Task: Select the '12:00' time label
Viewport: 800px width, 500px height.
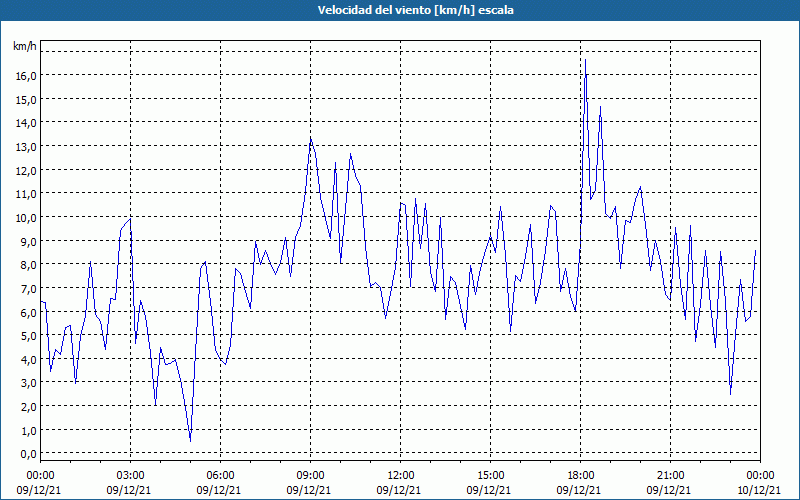Action: pyautogui.click(x=401, y=476)
